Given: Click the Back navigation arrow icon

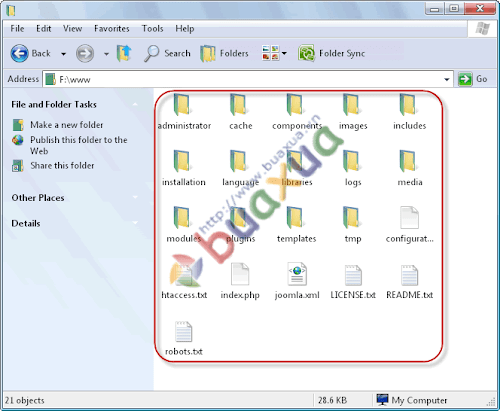Looking at the screenshot, I should coord(19,53).
